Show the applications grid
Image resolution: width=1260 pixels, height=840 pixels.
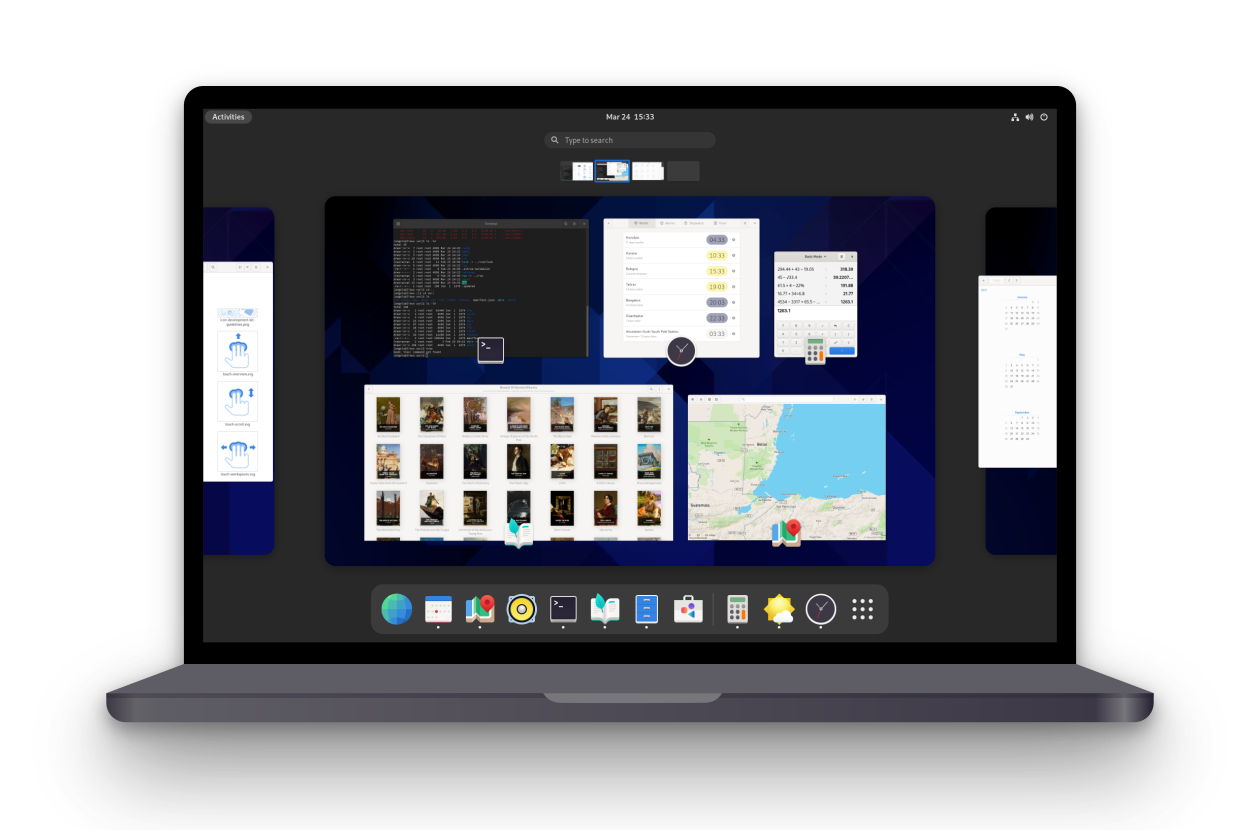[863, 609]
